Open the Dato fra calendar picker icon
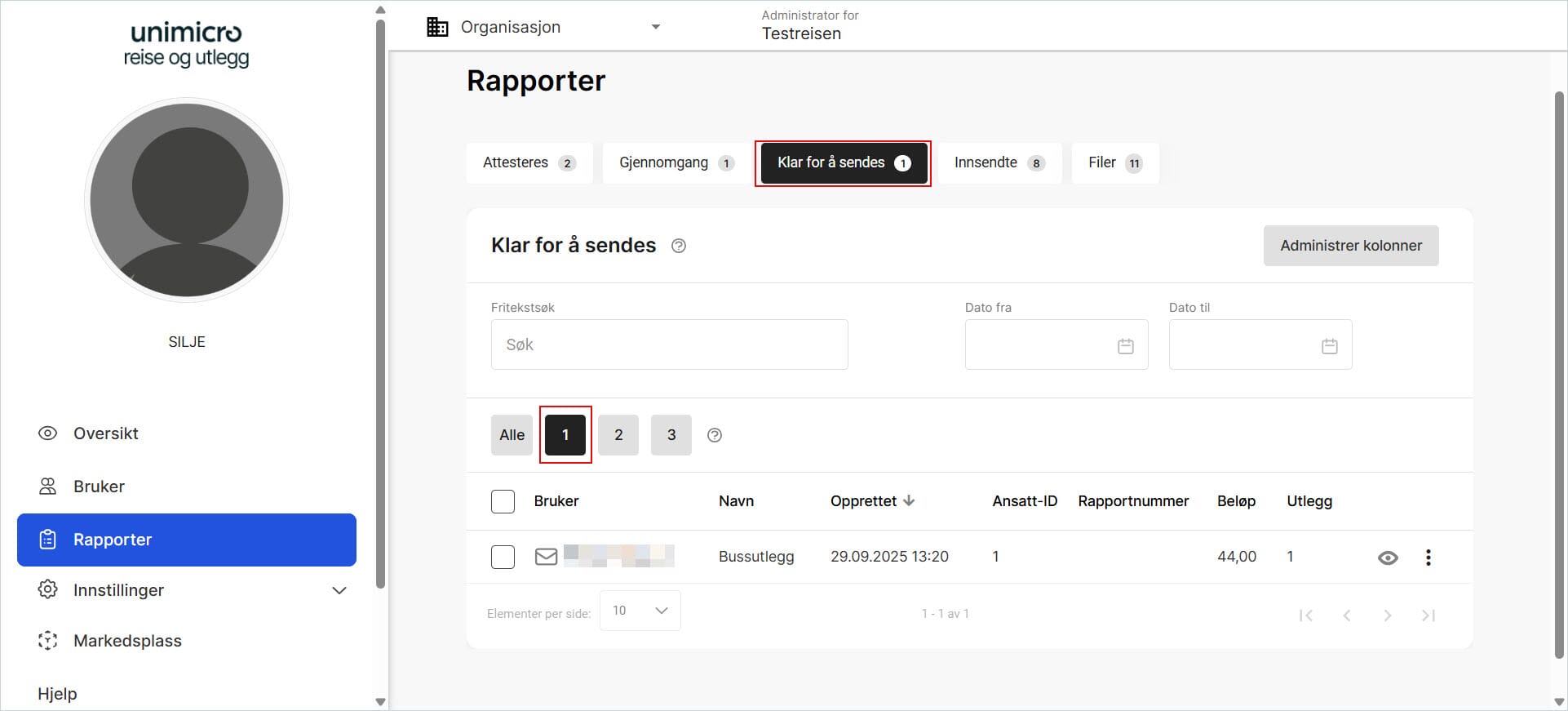Screen dimensions: 1568x711 1125,346
